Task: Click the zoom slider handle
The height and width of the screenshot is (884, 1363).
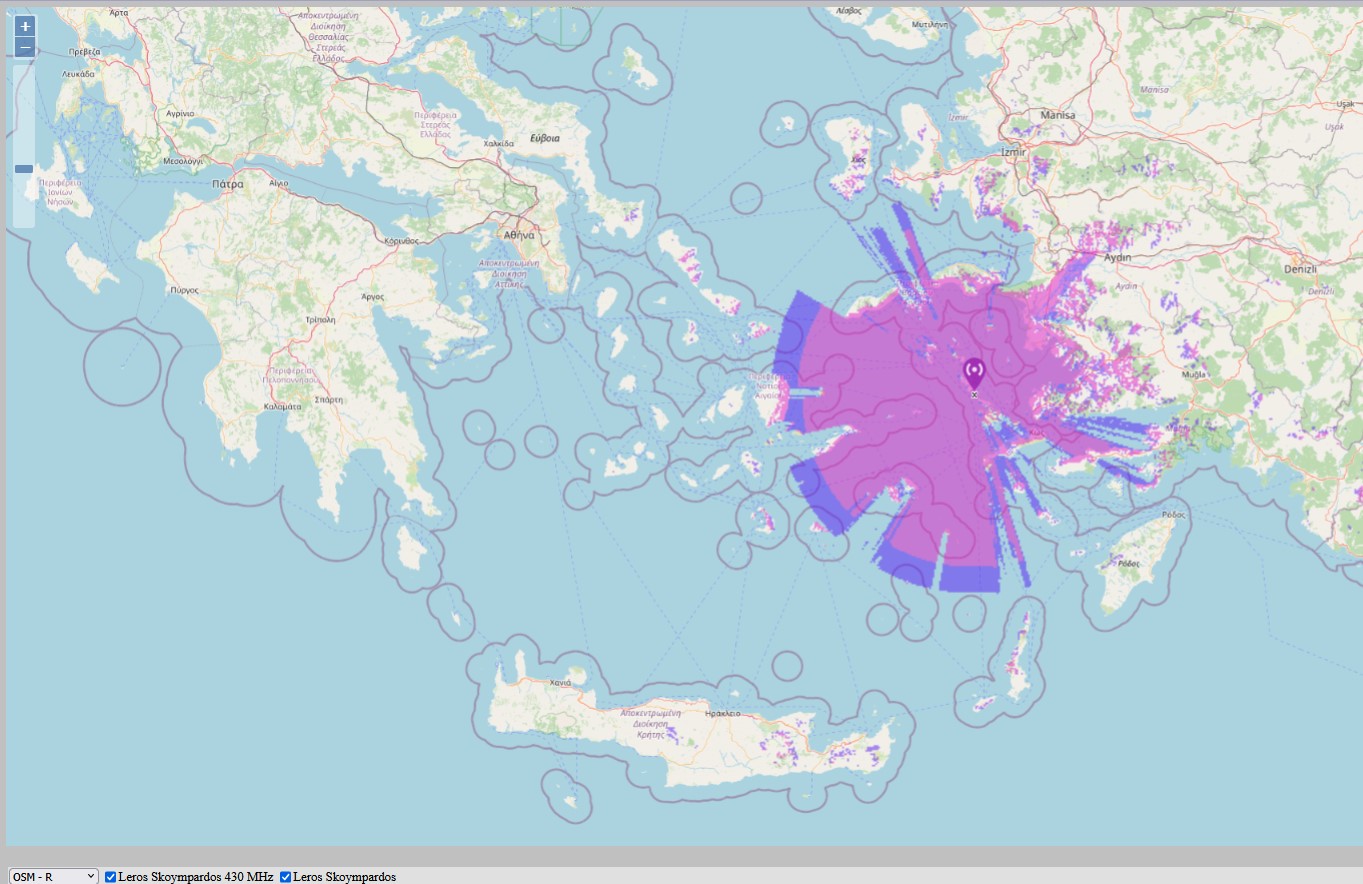Action: click(x=24, y=169)
